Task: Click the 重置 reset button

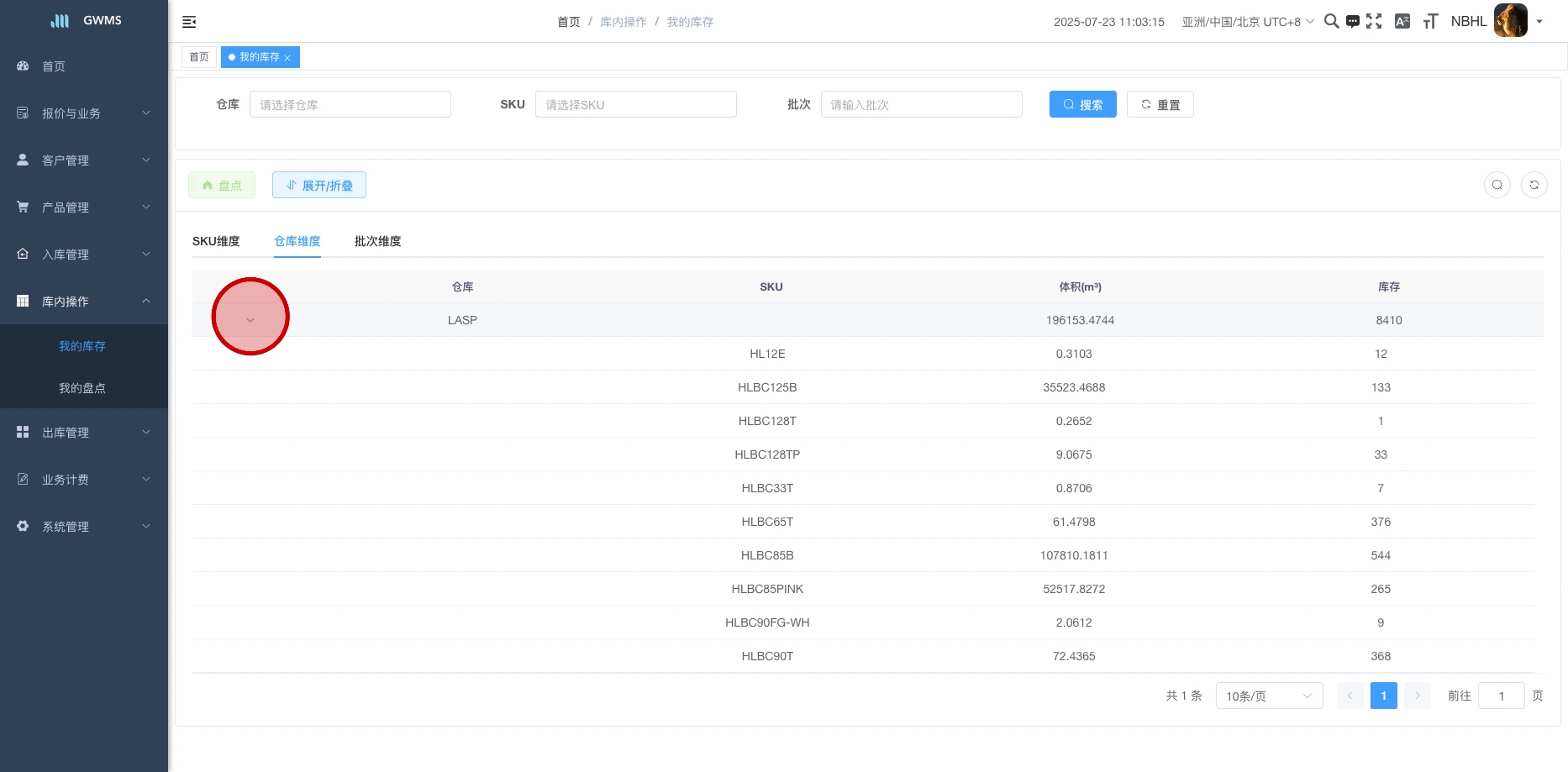Action: point(1160,104)
